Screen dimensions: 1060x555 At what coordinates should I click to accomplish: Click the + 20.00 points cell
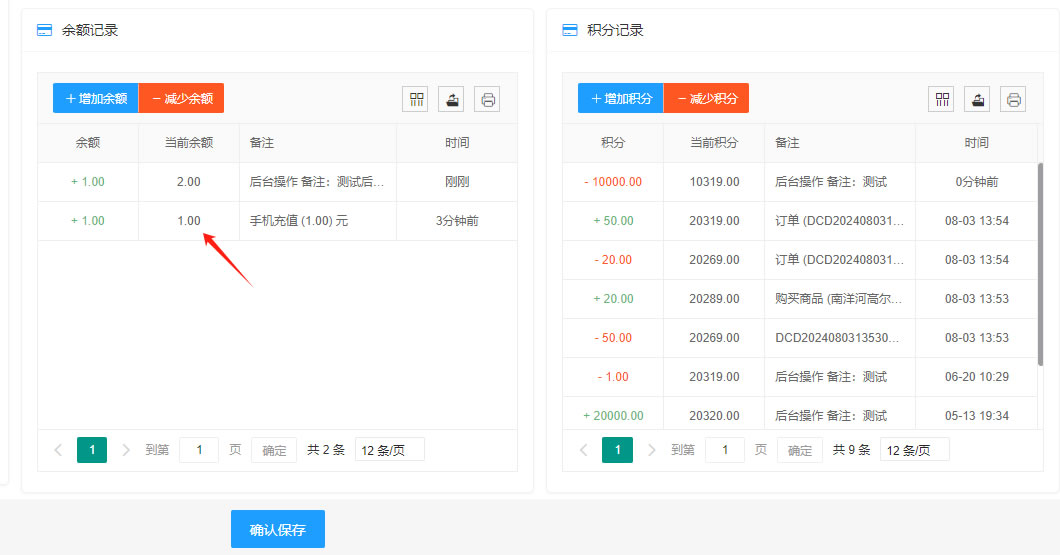[x=613, y=299]
